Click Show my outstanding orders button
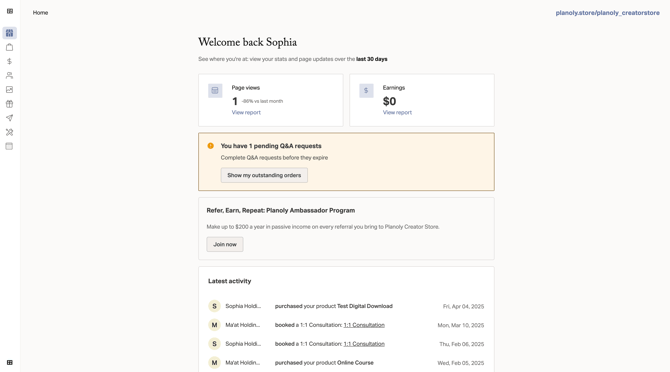Viewport: 670px width, 372px height. [x=264, y=175]
